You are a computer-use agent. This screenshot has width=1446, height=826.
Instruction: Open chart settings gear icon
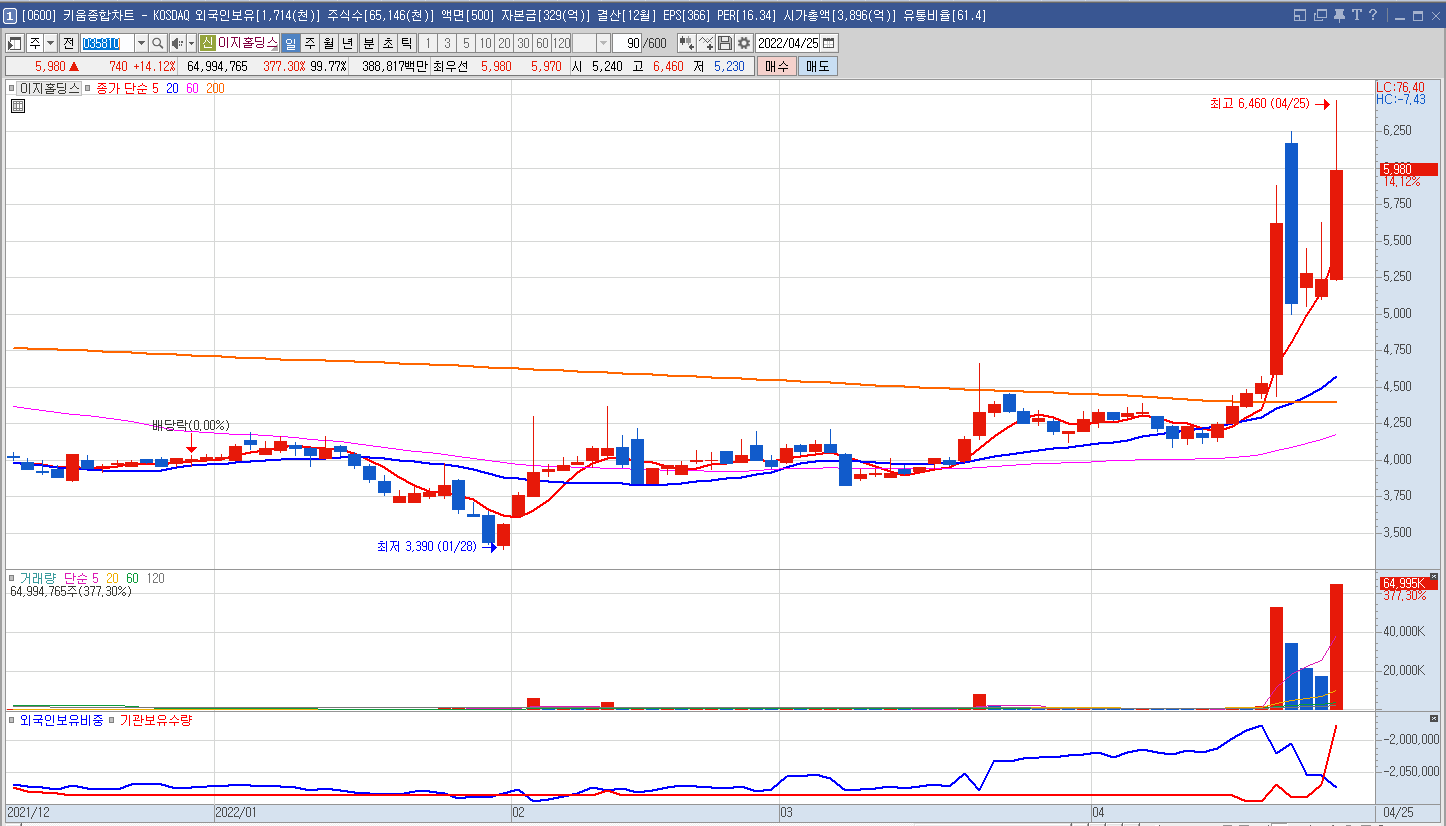click(x=744, y=43)
